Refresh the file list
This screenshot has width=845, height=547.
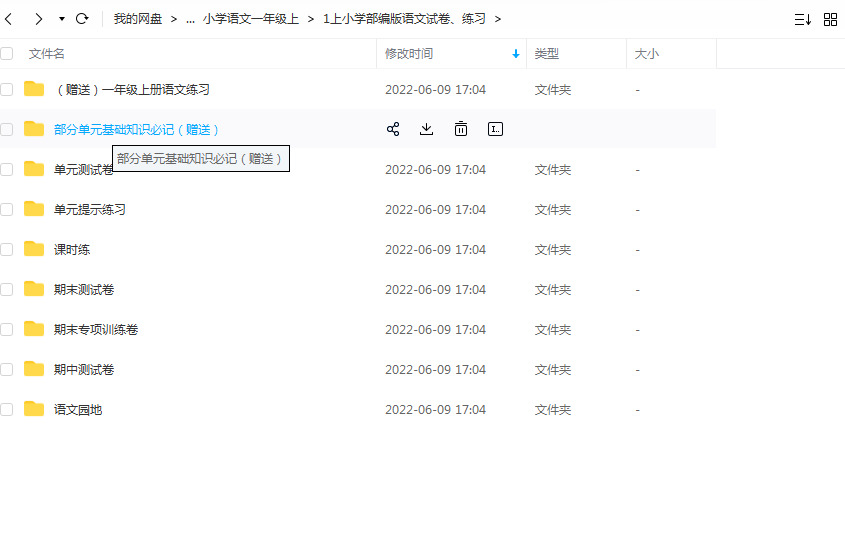pos(82,19)
